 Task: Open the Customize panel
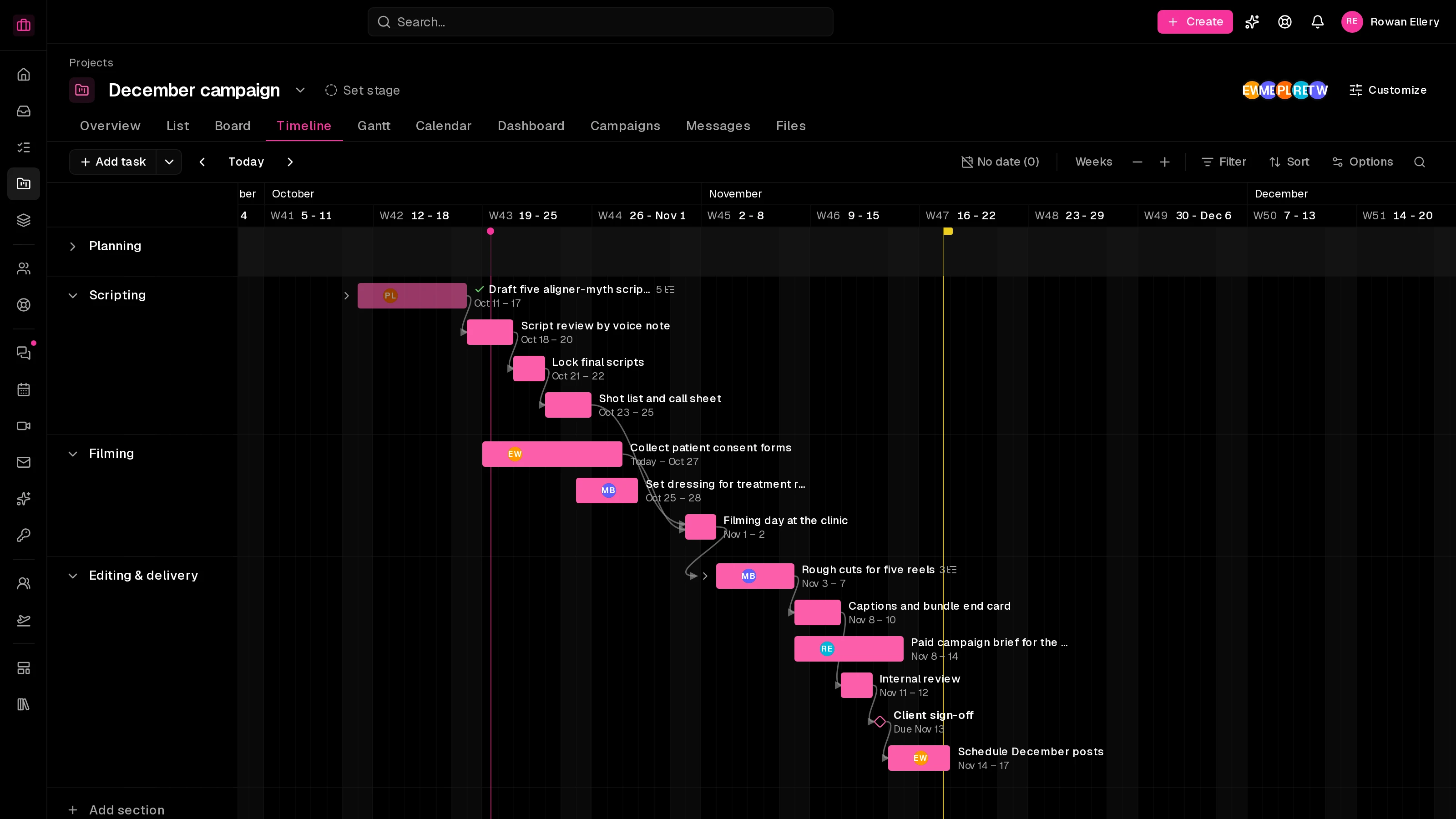click(x=1388, y=90)
